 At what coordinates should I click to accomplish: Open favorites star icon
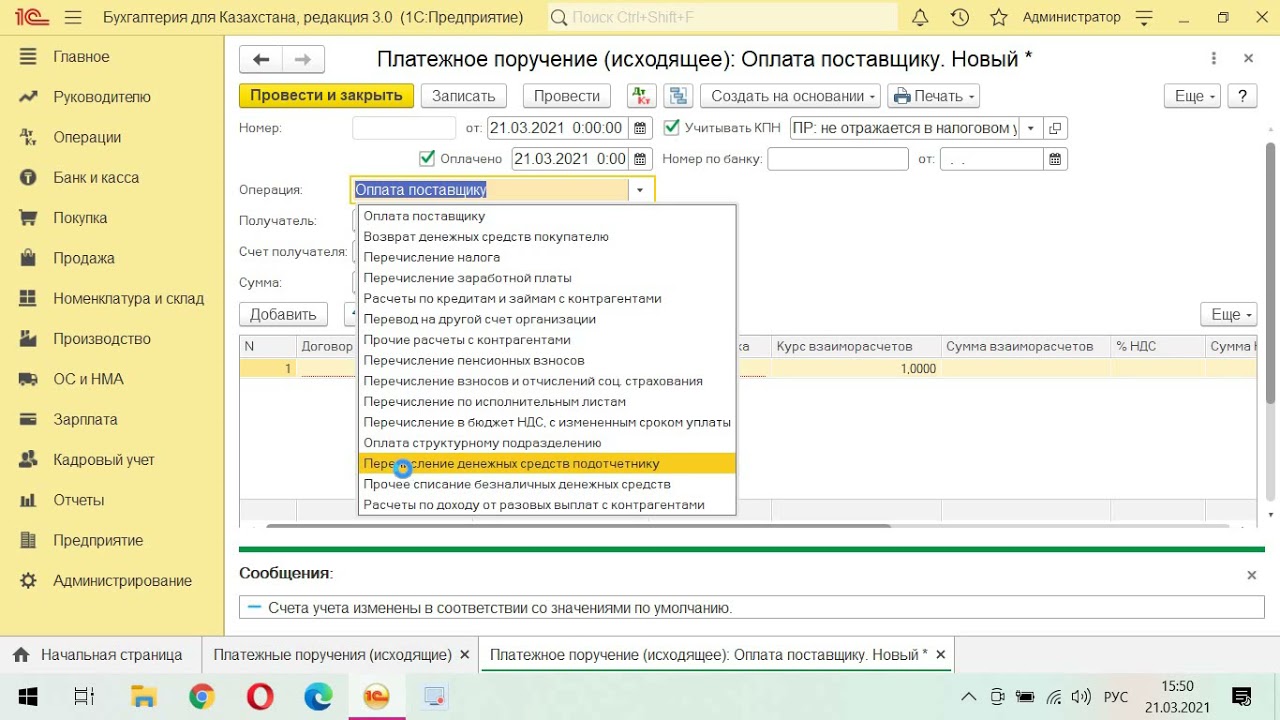point(998,18)
